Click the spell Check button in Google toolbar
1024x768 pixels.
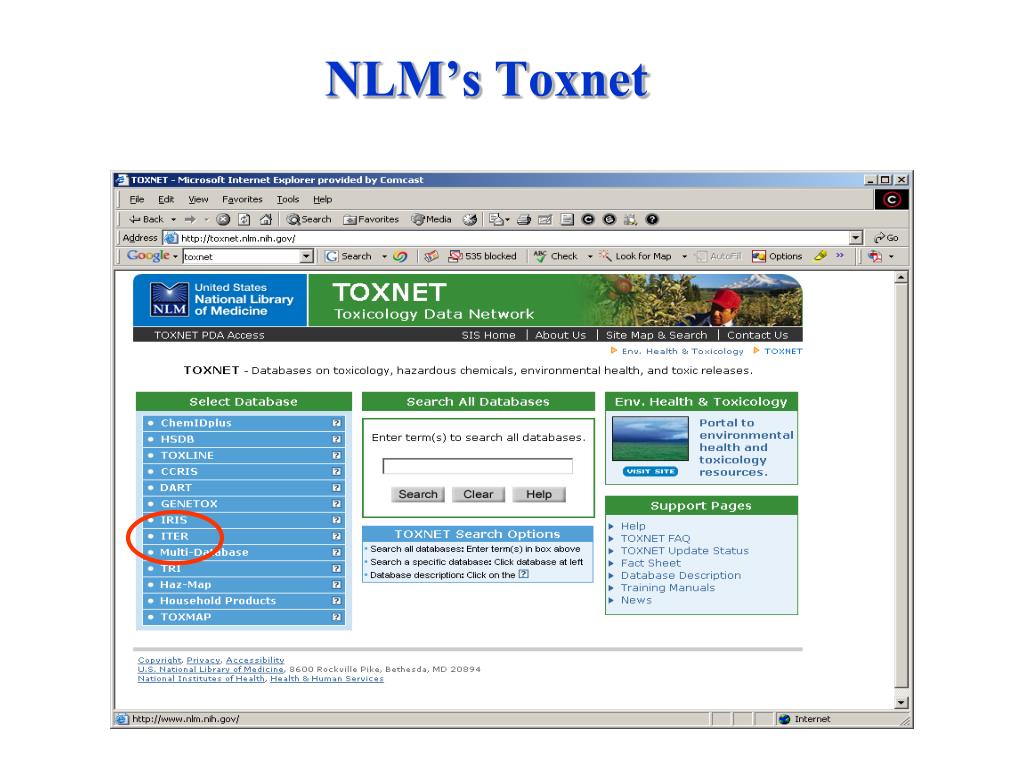pyautogui.click(x=556, y=256)
